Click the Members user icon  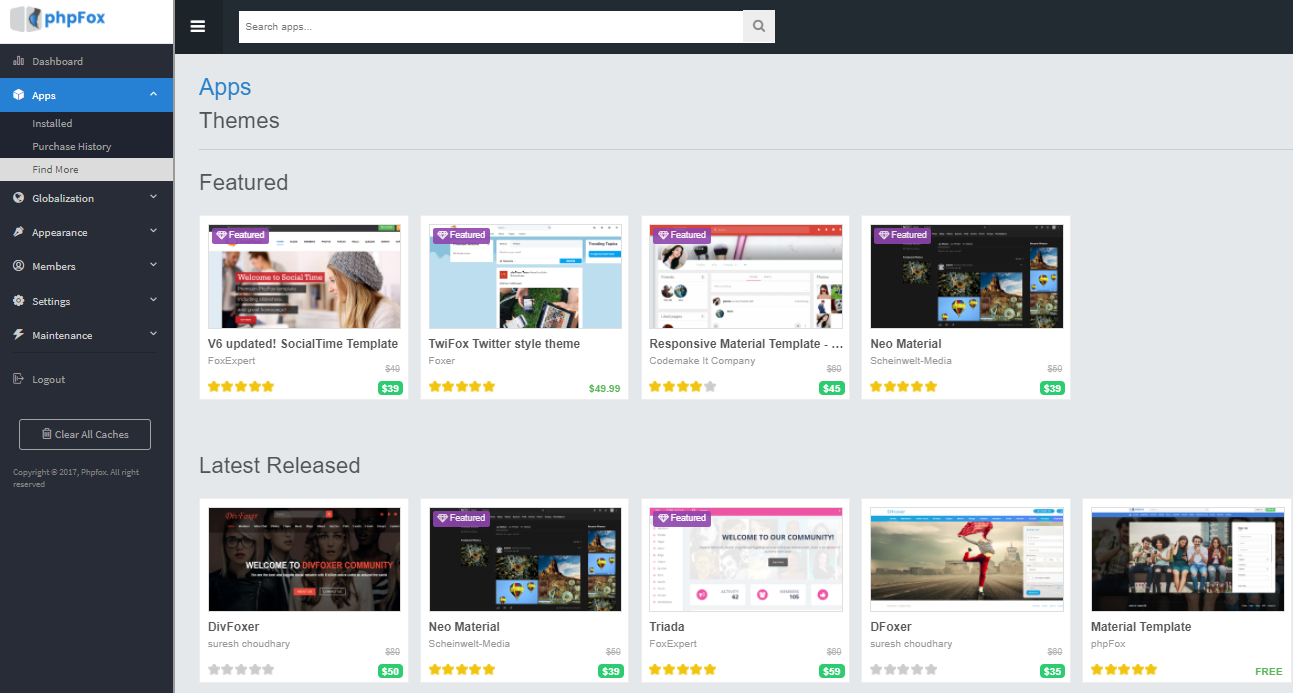click(x=18, y=266)
